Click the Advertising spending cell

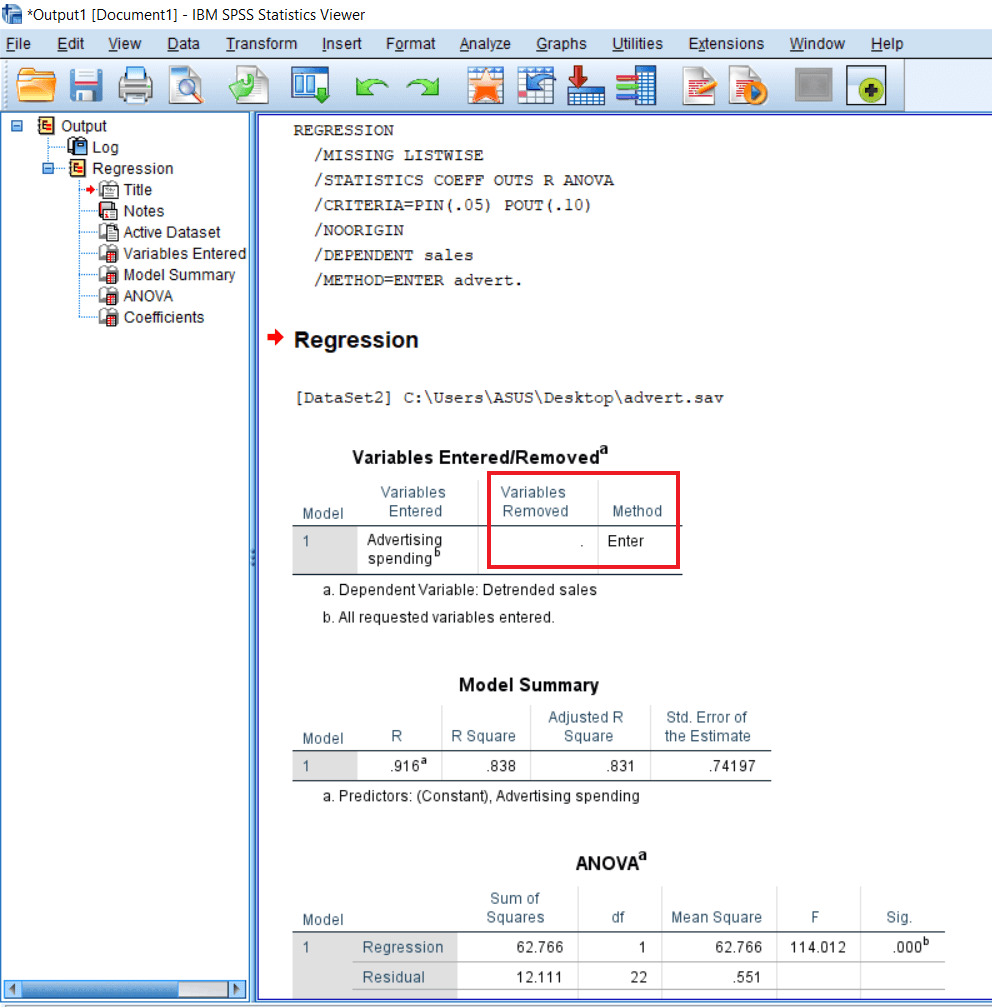point(405,549)
